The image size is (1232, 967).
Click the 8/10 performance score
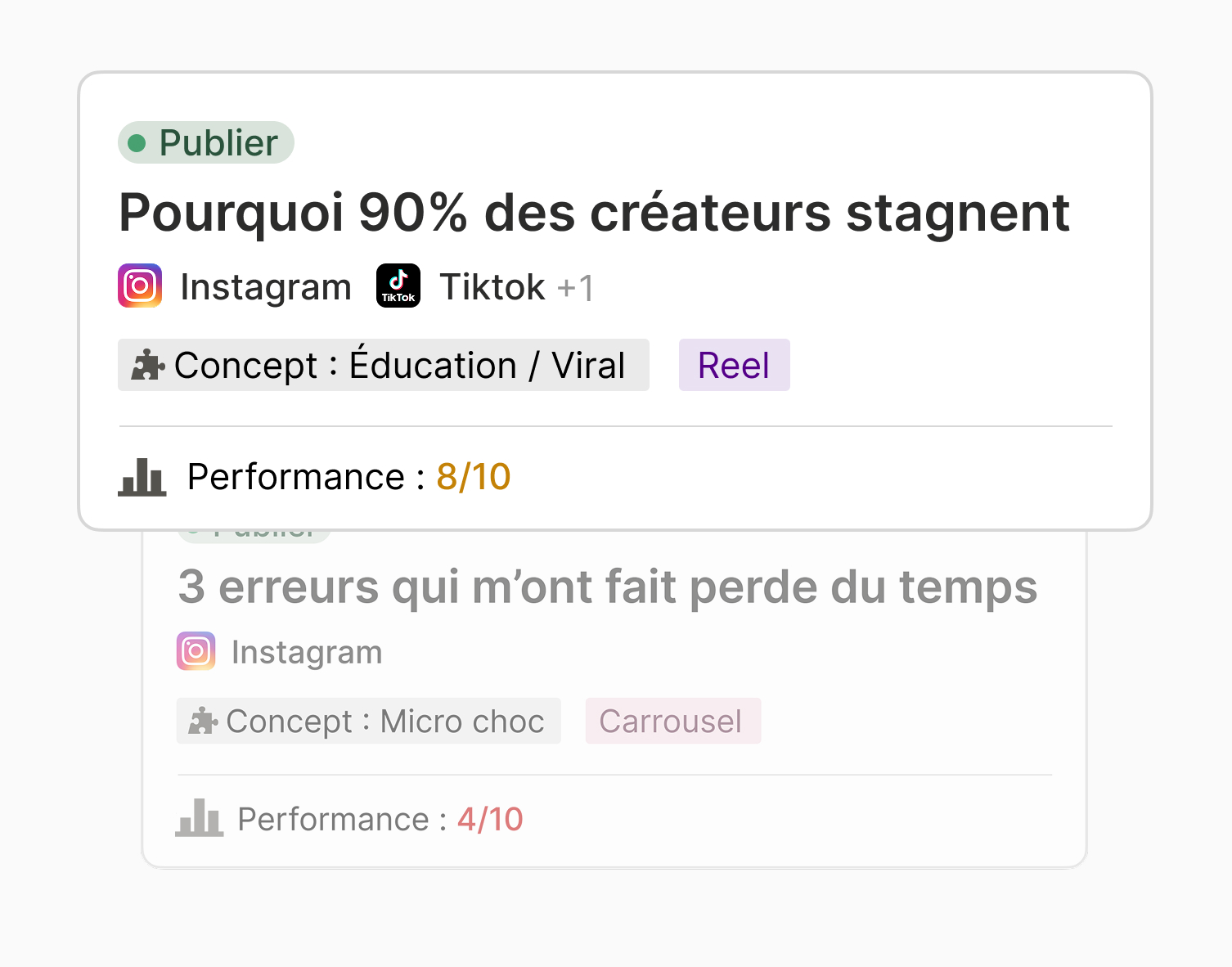[x=472, y=477]
